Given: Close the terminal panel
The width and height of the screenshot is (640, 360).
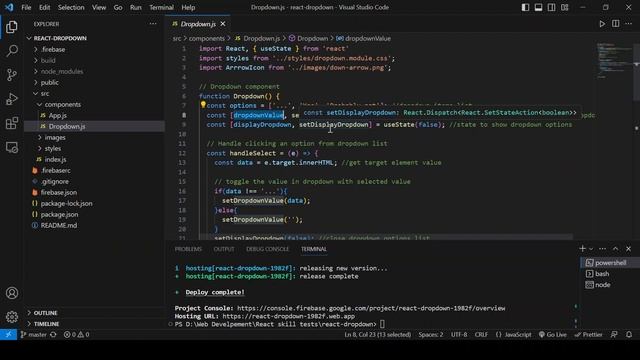Looking at the screenshot, I should click(x=629, y=249).
